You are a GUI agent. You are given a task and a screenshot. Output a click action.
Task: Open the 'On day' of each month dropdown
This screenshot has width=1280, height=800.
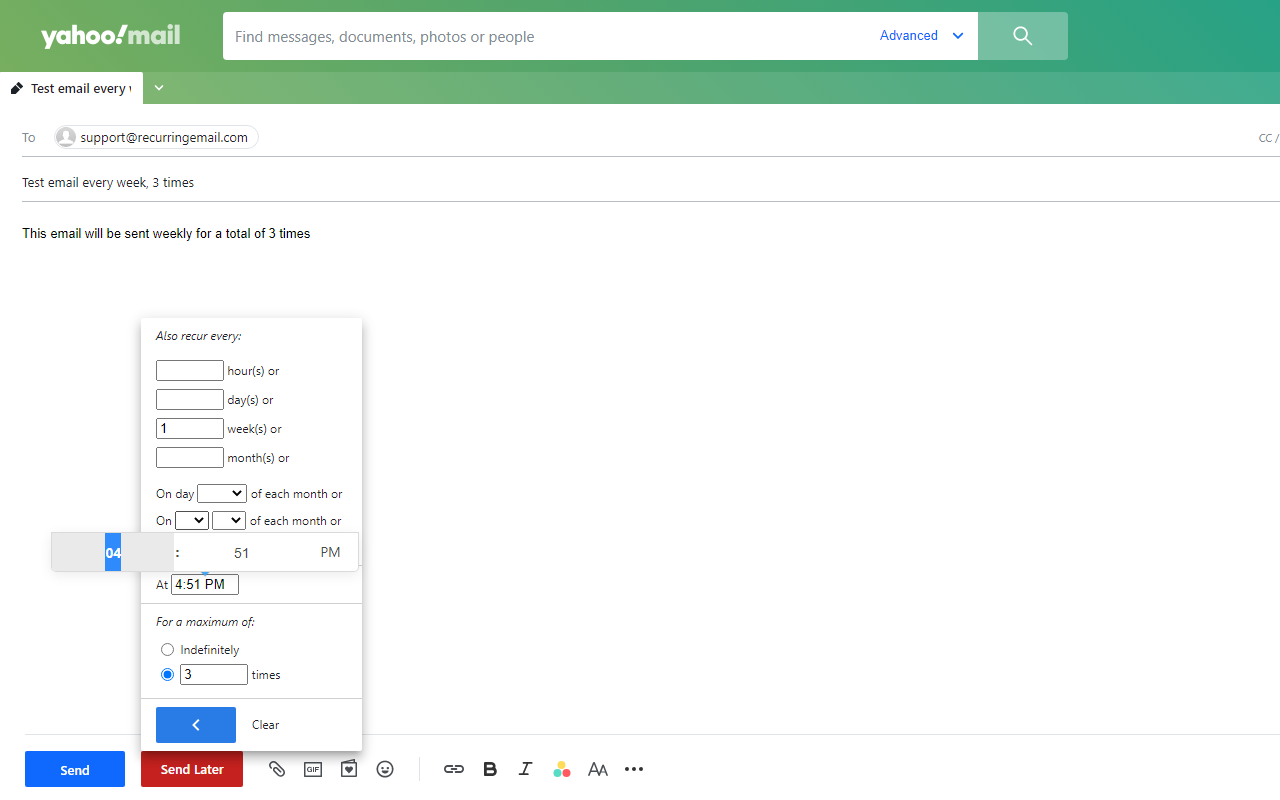coord(221,493)
